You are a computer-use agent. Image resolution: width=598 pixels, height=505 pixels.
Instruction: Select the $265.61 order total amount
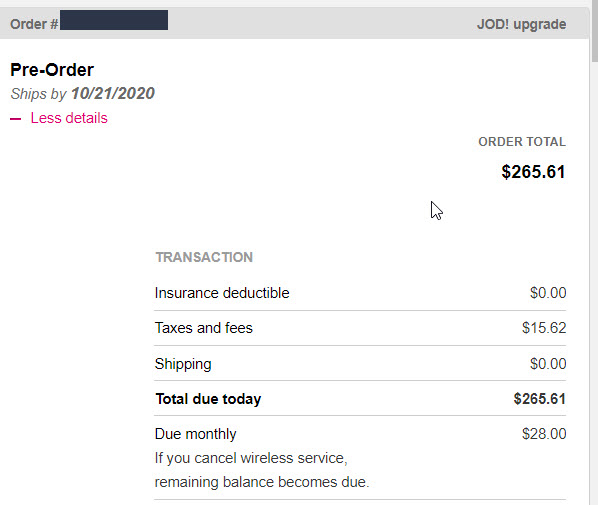coord(533,172)
